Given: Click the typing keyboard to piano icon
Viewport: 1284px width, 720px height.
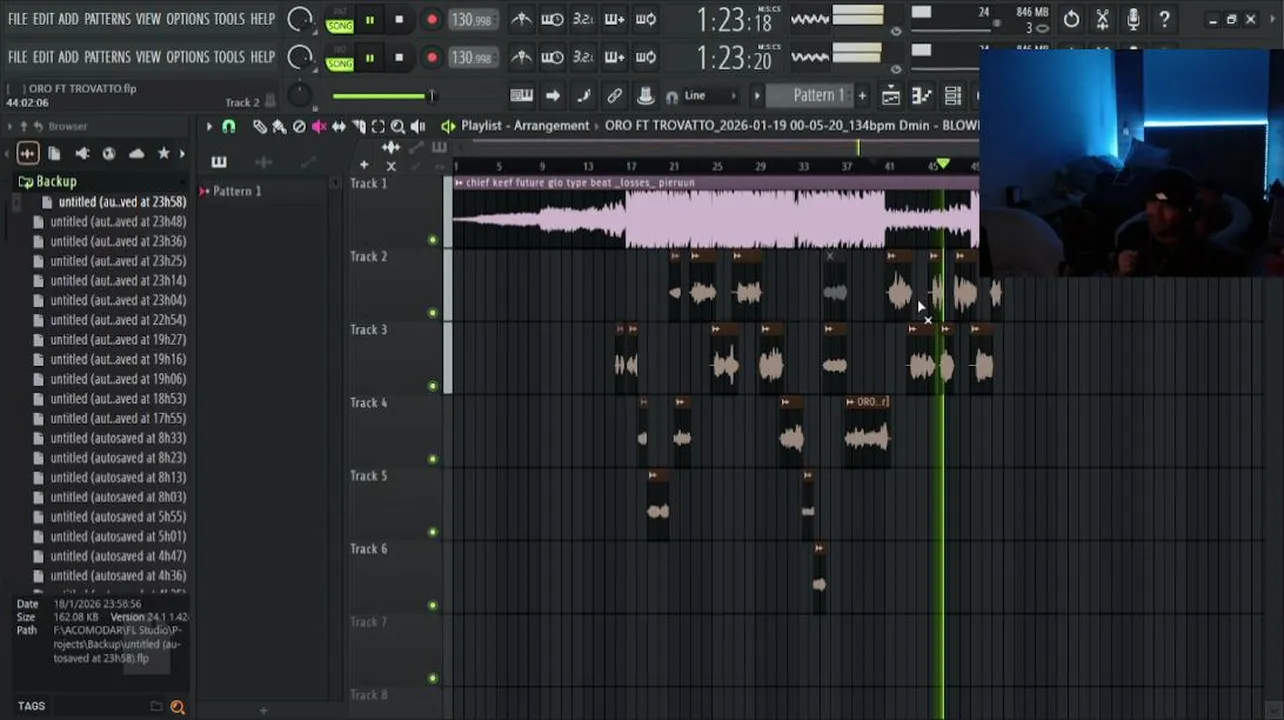Looking at the screenshot, I should coord(521,96).
